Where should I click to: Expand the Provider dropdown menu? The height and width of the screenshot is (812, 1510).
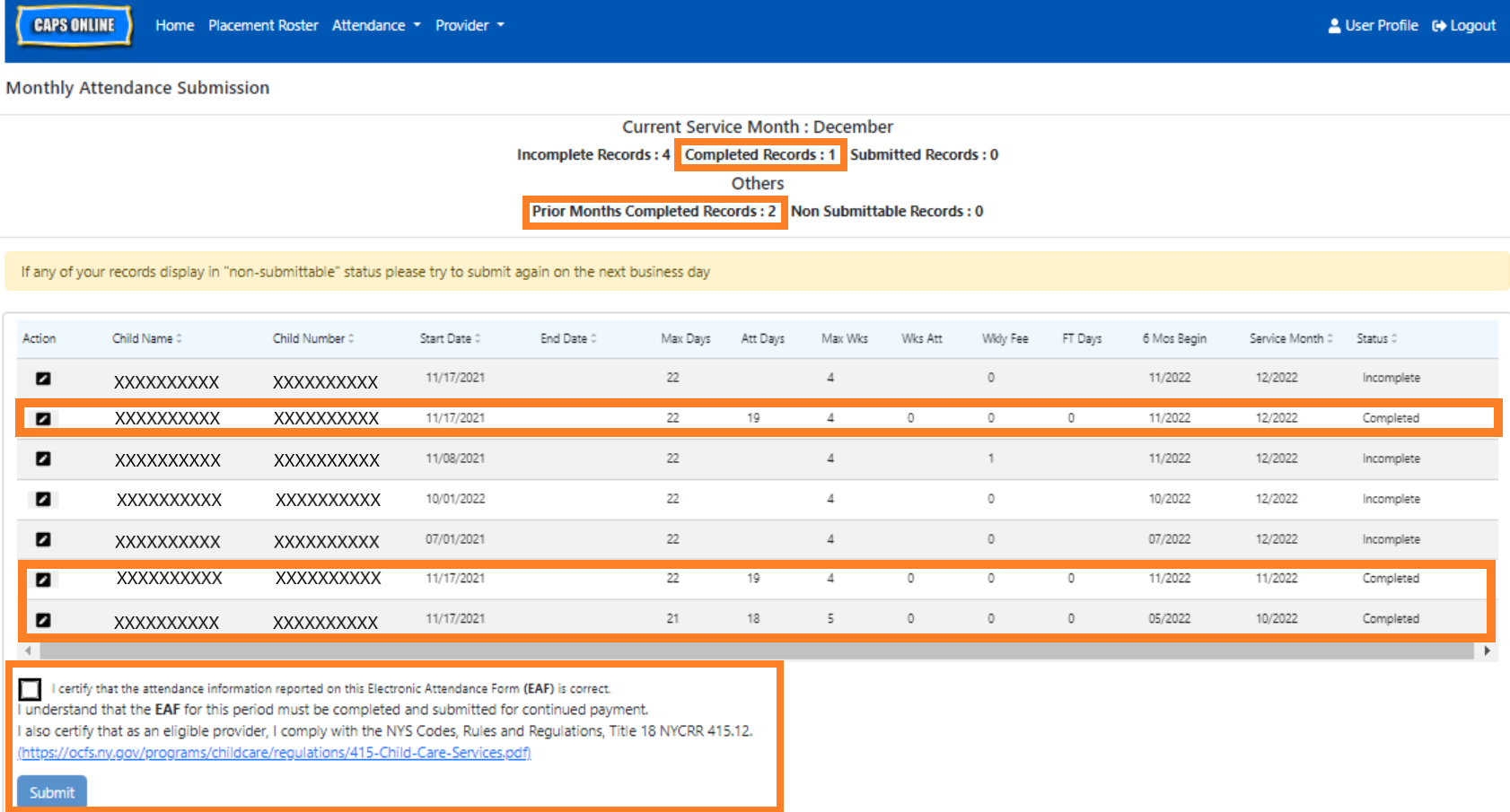pyautogui.click(x=469, y=25)
